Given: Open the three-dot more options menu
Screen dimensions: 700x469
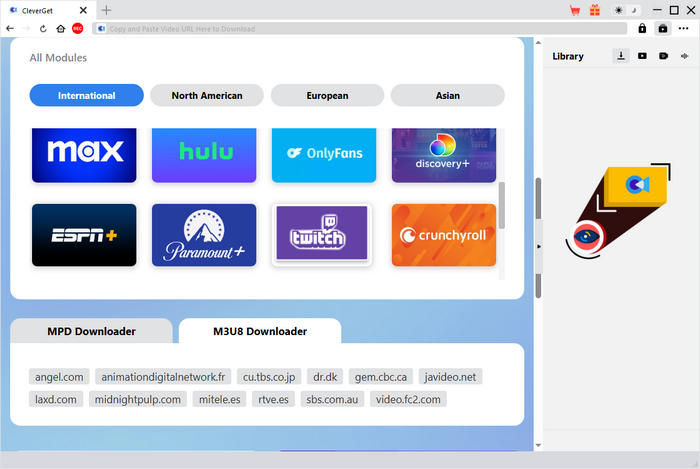Looking at the screenshot, I should click(683, 29).
